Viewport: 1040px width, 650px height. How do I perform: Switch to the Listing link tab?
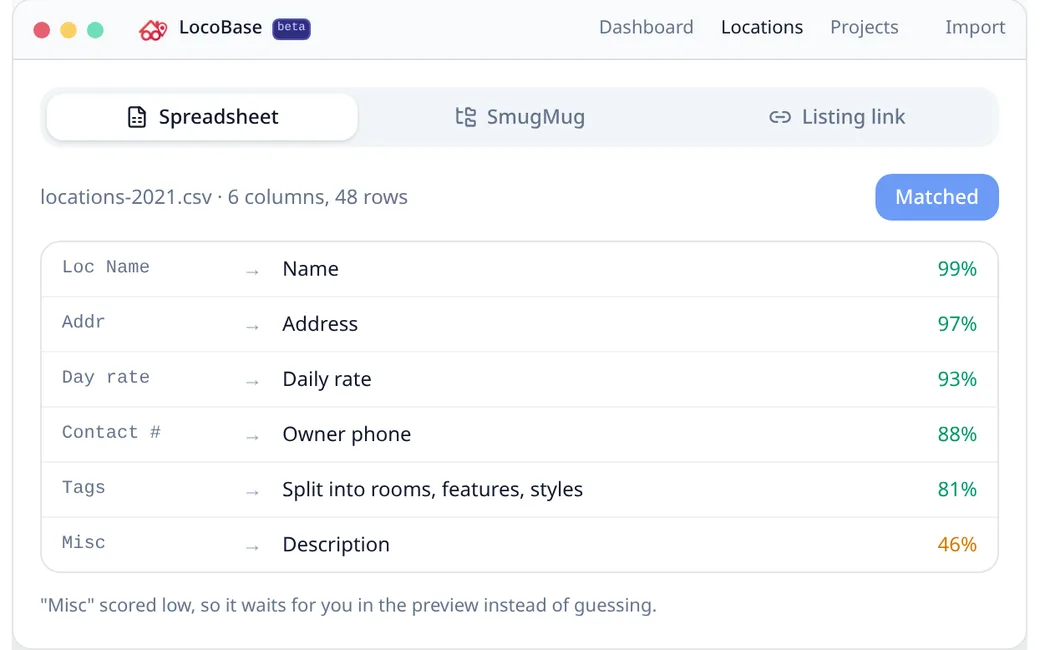(x=836, y=117)
